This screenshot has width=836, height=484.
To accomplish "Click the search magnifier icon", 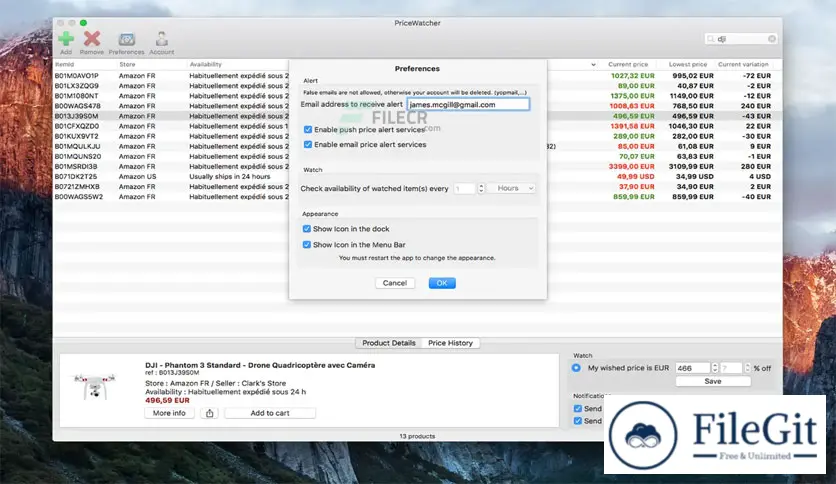I will click(x=711, y=39).
